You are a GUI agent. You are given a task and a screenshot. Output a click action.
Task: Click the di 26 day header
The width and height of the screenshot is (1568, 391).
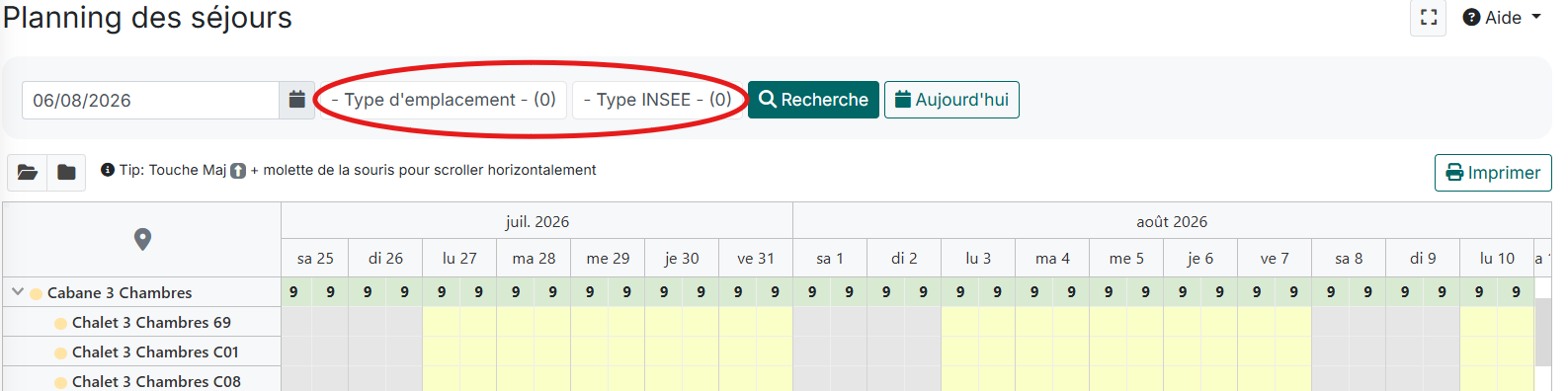[385, 259]
